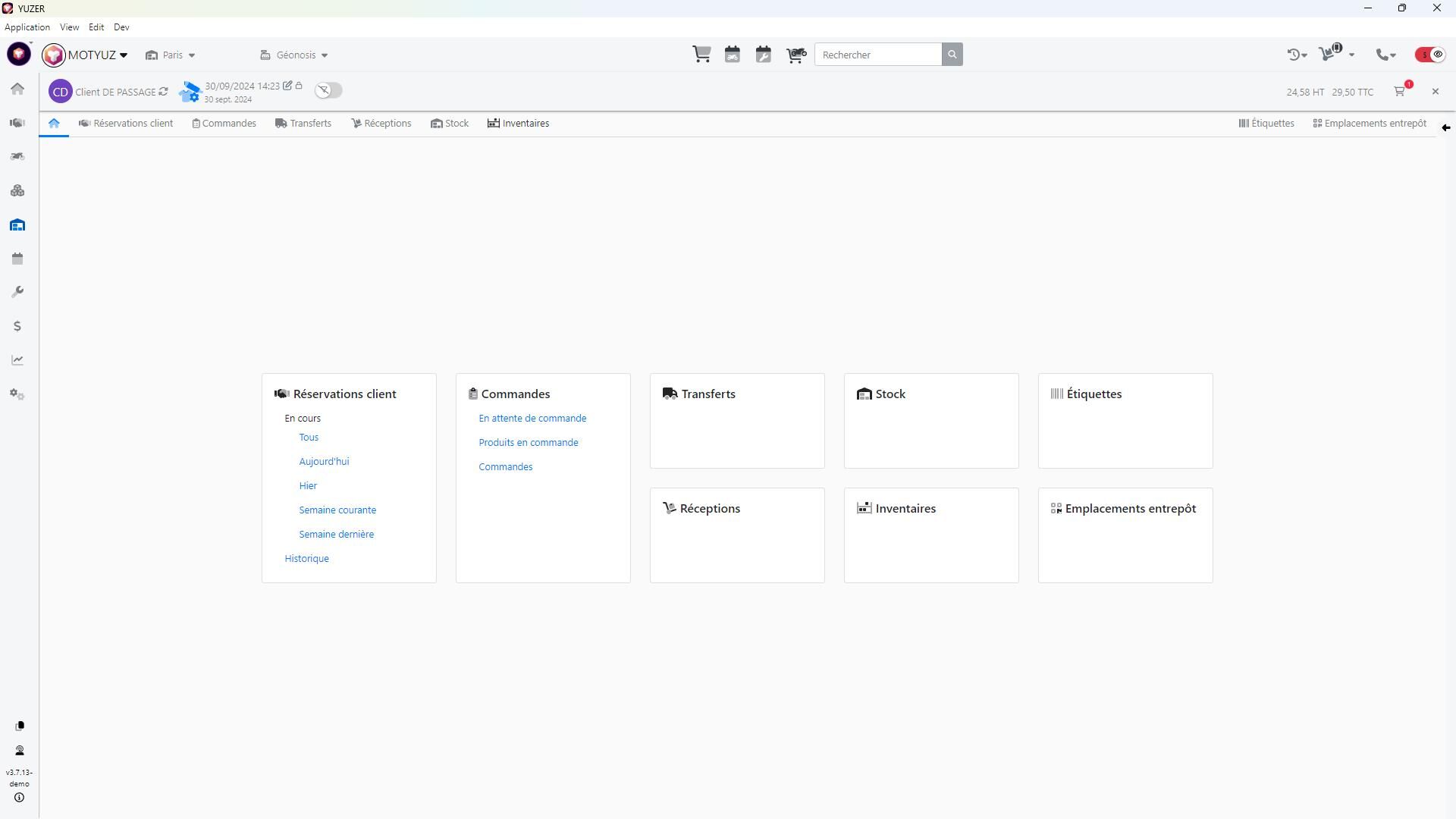The width and height of the screenshot is (1456, 819).
Task: Expand the history clock dropdown
Action: 1297,55
